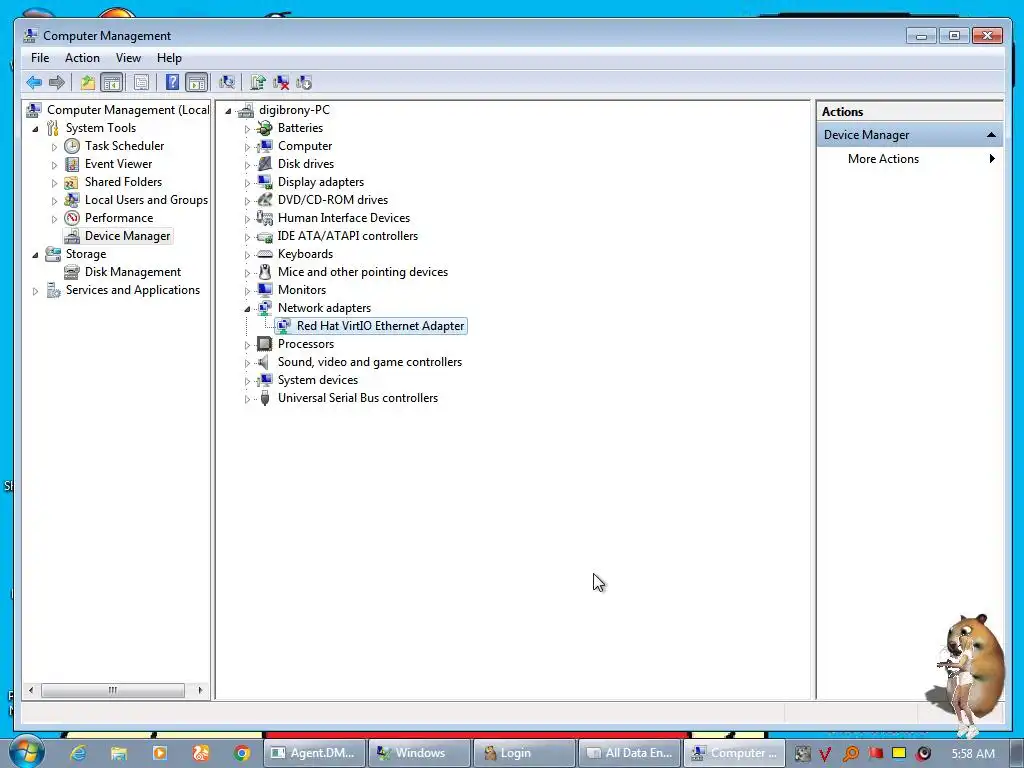Image resolution: width=1024 pixels, height=768 pixels.
Task: Click the Monitors category icon
Action: click(264, 289)
